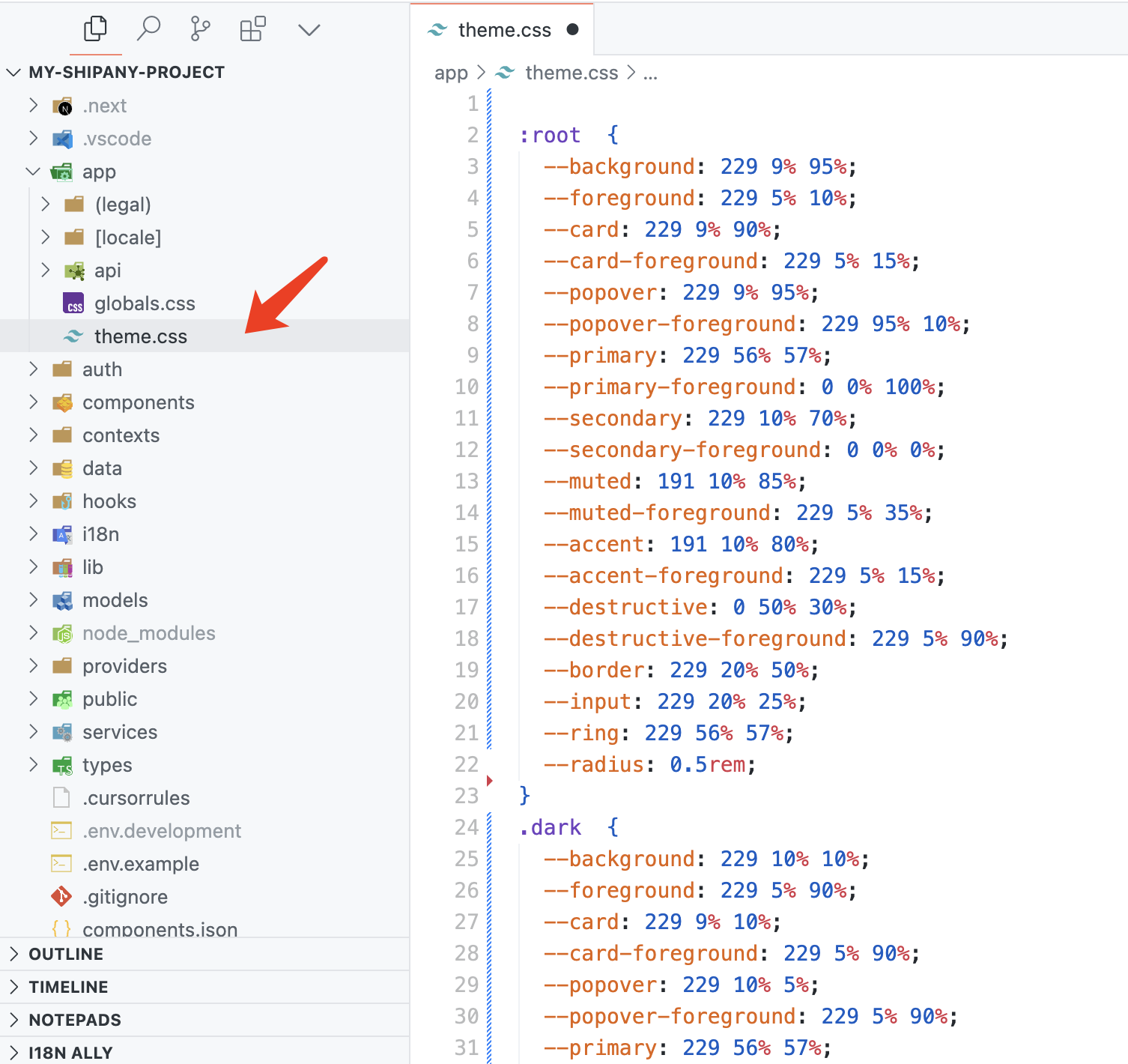Select theme.css in the file tree

pos(204,336)
